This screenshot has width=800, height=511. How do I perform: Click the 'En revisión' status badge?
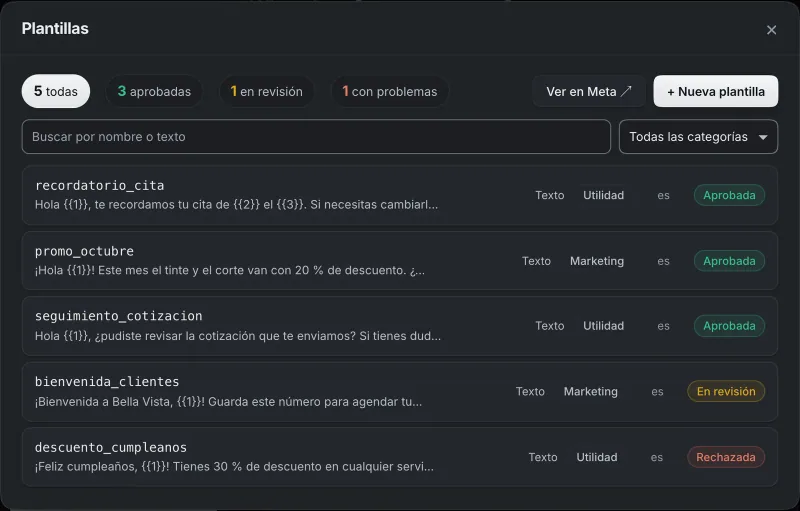click(726, 392)
